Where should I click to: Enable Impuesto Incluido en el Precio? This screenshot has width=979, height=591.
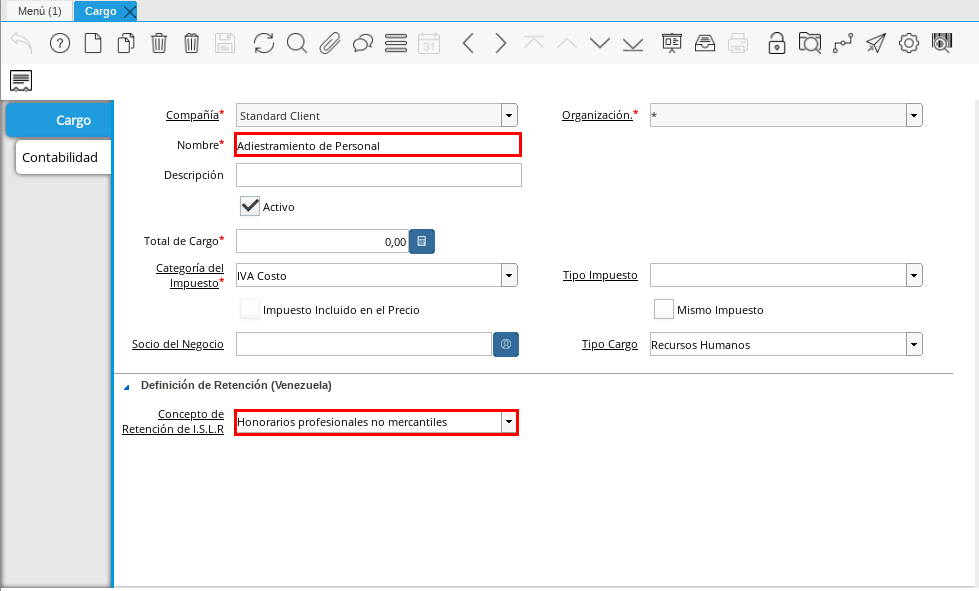250,310
